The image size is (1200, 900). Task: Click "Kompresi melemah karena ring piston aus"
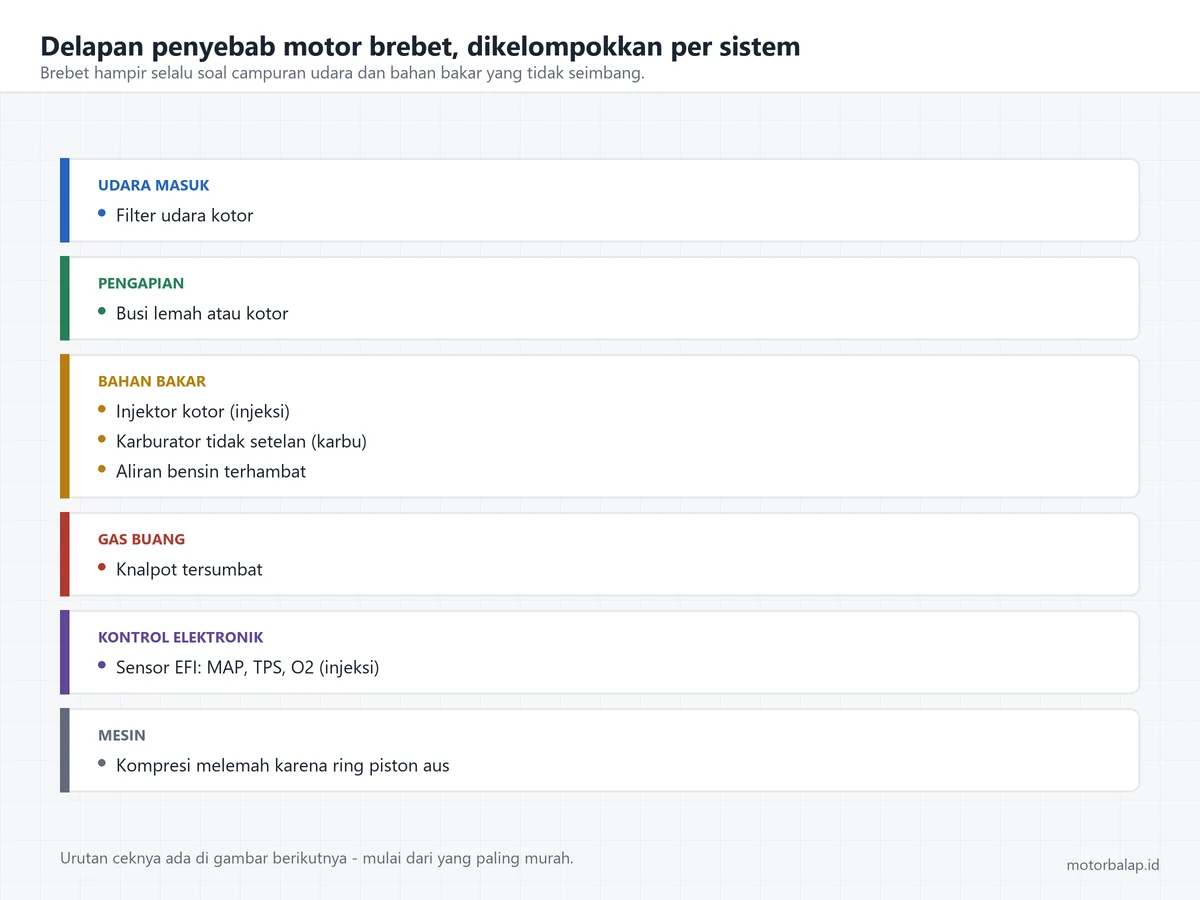tap(283, 765)
